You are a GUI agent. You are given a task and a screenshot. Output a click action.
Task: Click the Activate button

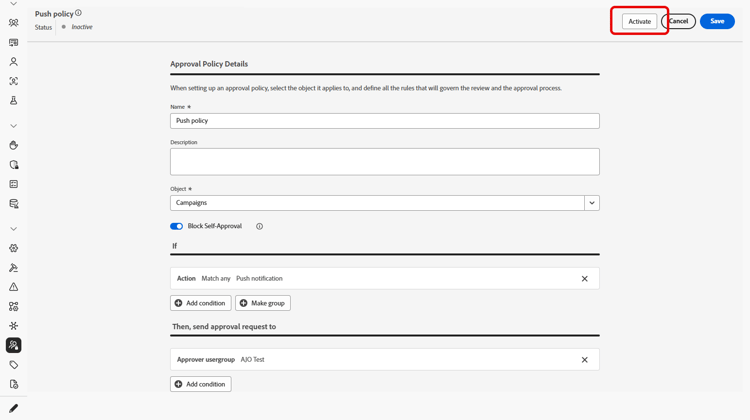coord(639,21)
